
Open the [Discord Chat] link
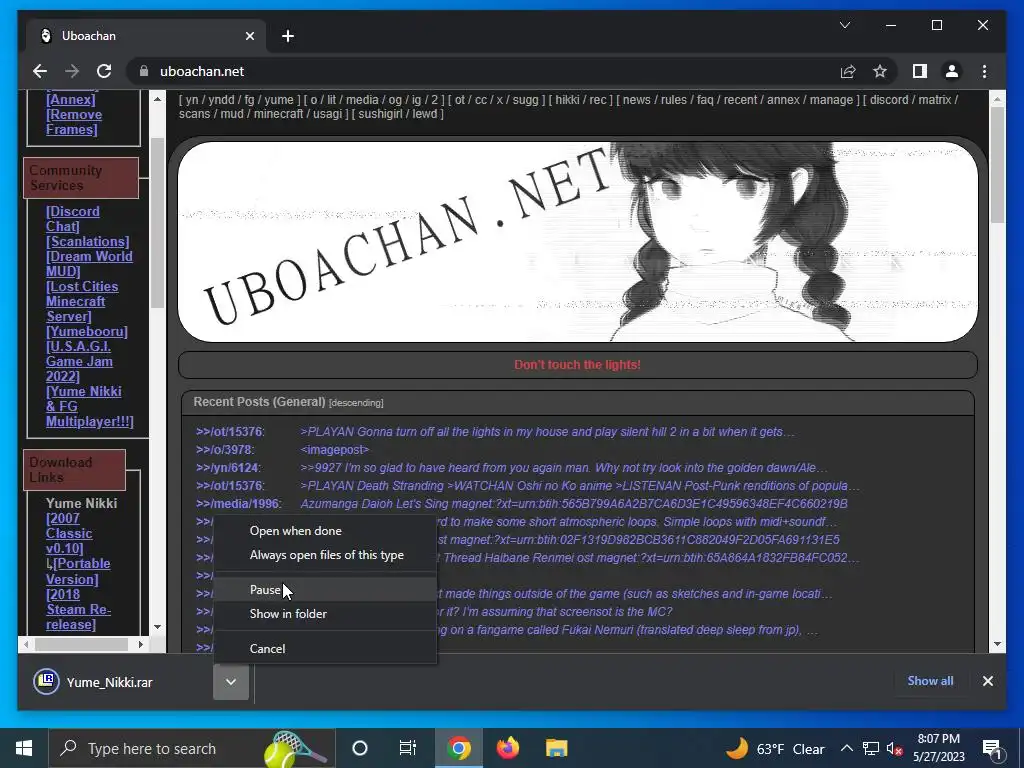point(72,219)
